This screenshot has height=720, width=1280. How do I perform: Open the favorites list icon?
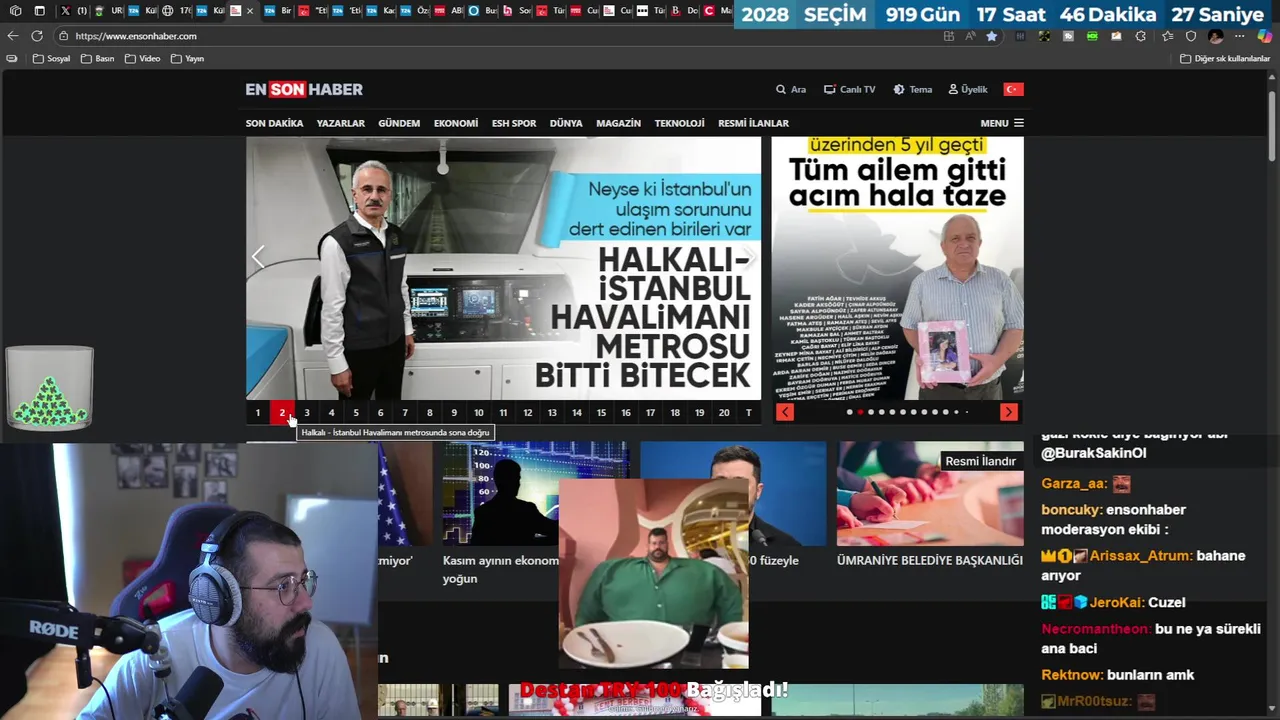pos(1167,36)
